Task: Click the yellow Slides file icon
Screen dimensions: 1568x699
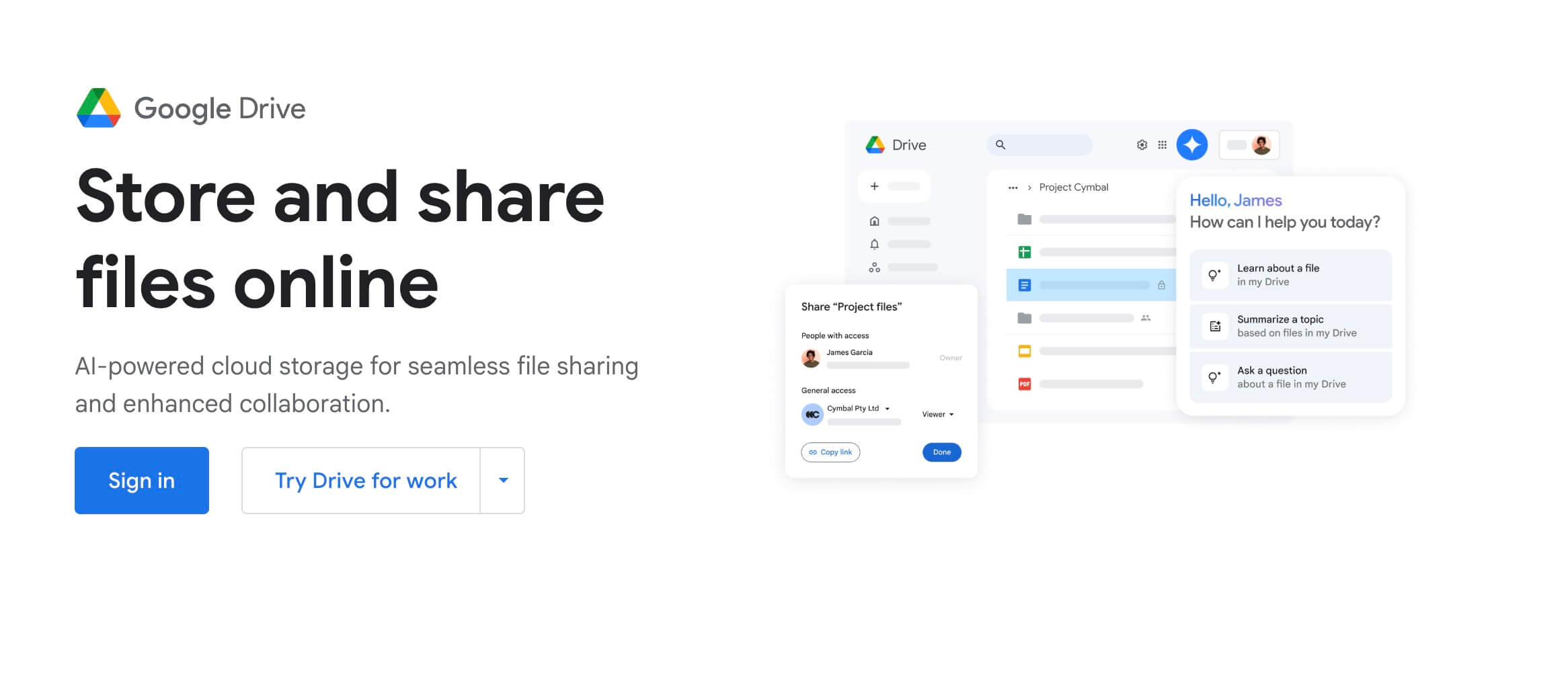Action: [1024, 352]
